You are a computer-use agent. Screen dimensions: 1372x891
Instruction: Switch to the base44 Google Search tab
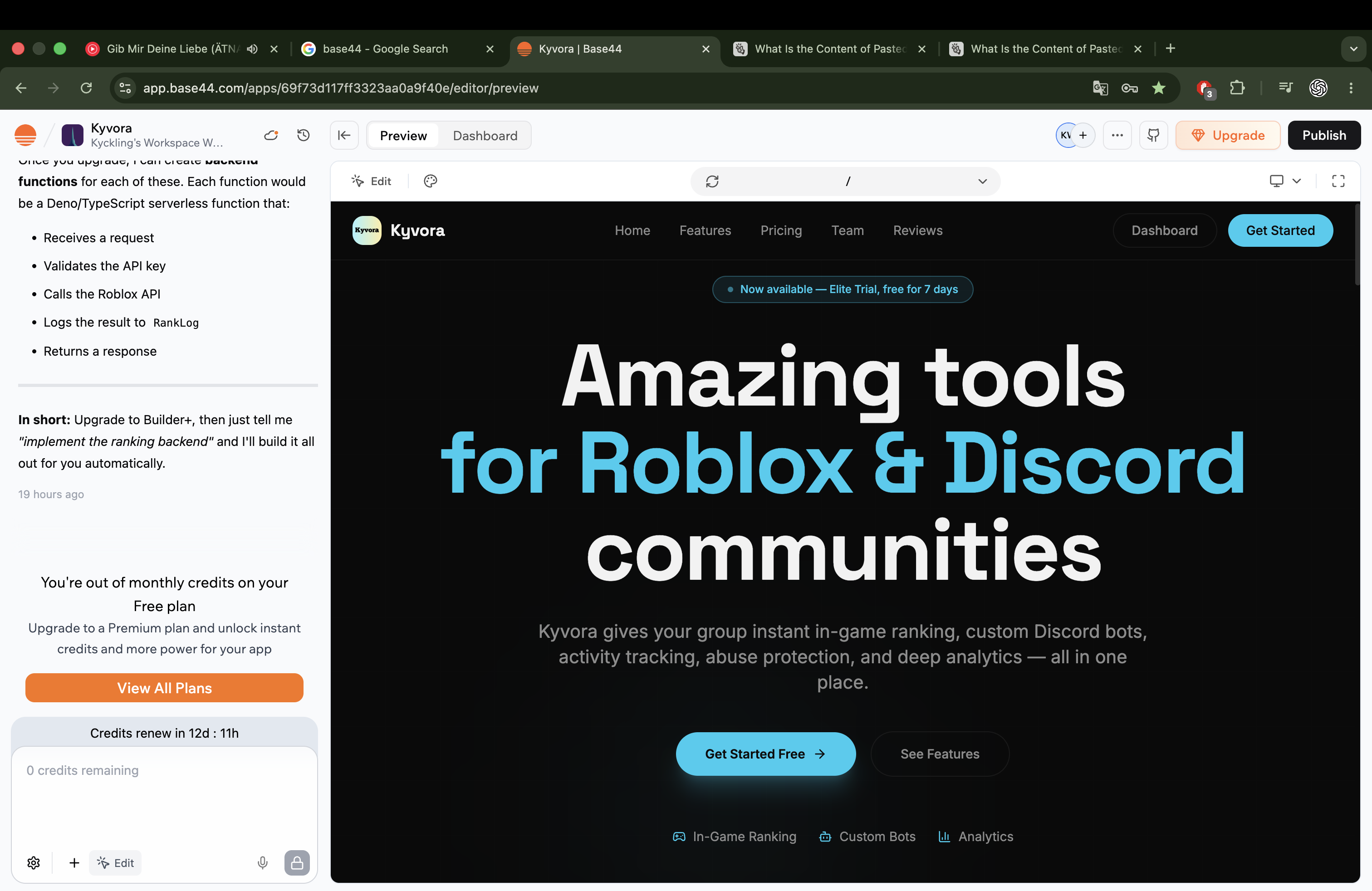398,49
